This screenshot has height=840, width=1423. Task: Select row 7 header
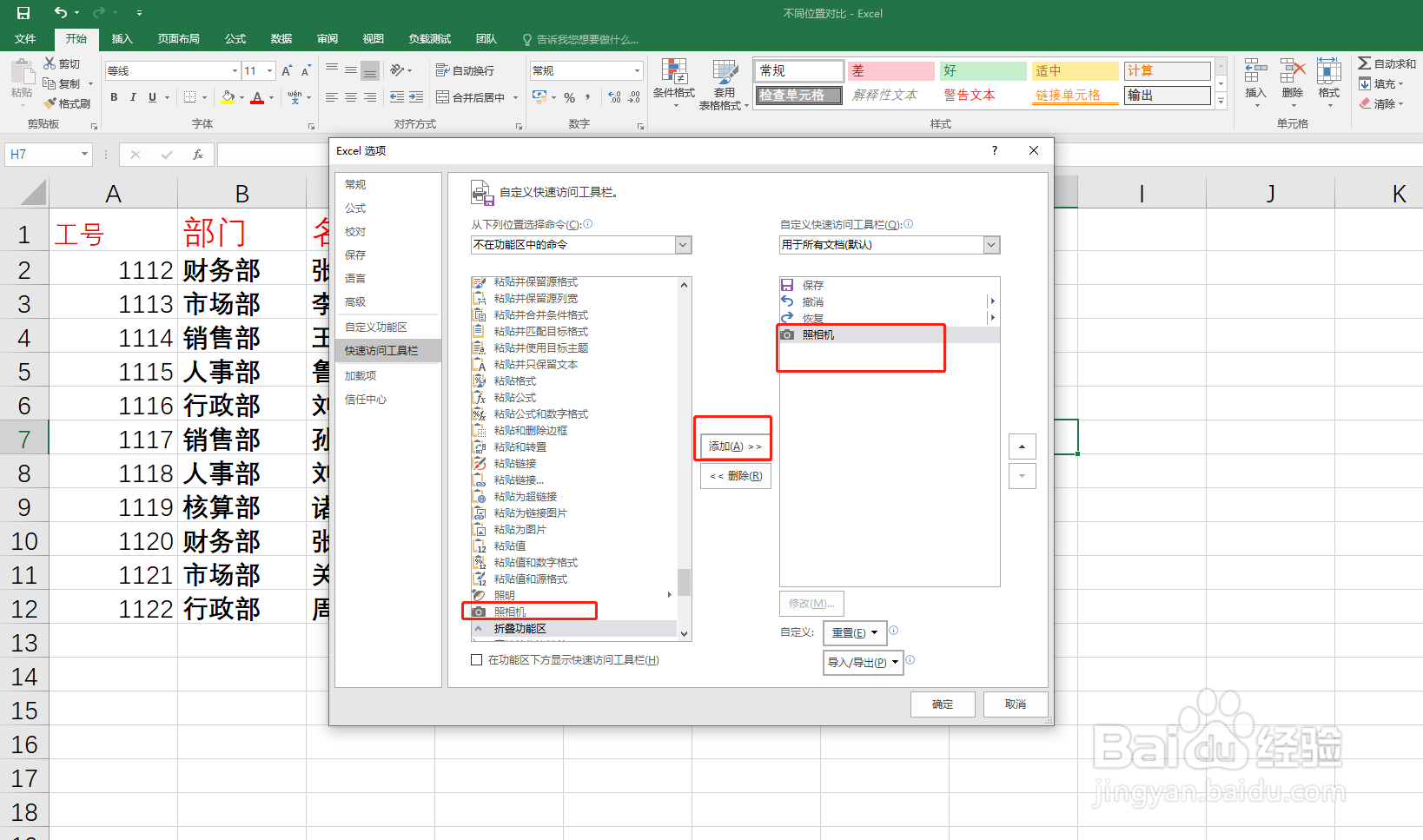pos(24,440)
